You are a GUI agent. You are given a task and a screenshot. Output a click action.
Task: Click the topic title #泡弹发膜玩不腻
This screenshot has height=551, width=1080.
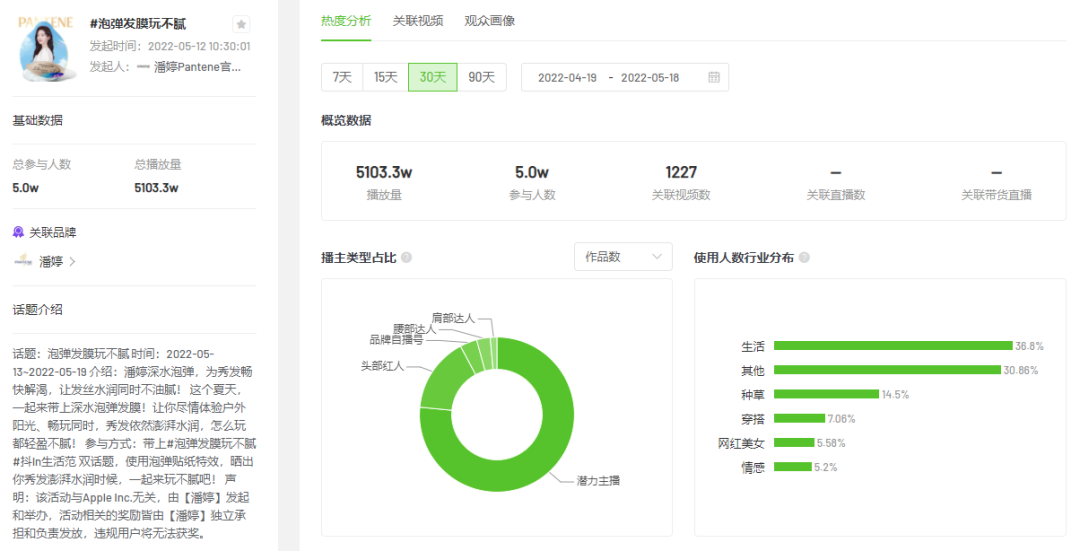[x=138, y=24]
